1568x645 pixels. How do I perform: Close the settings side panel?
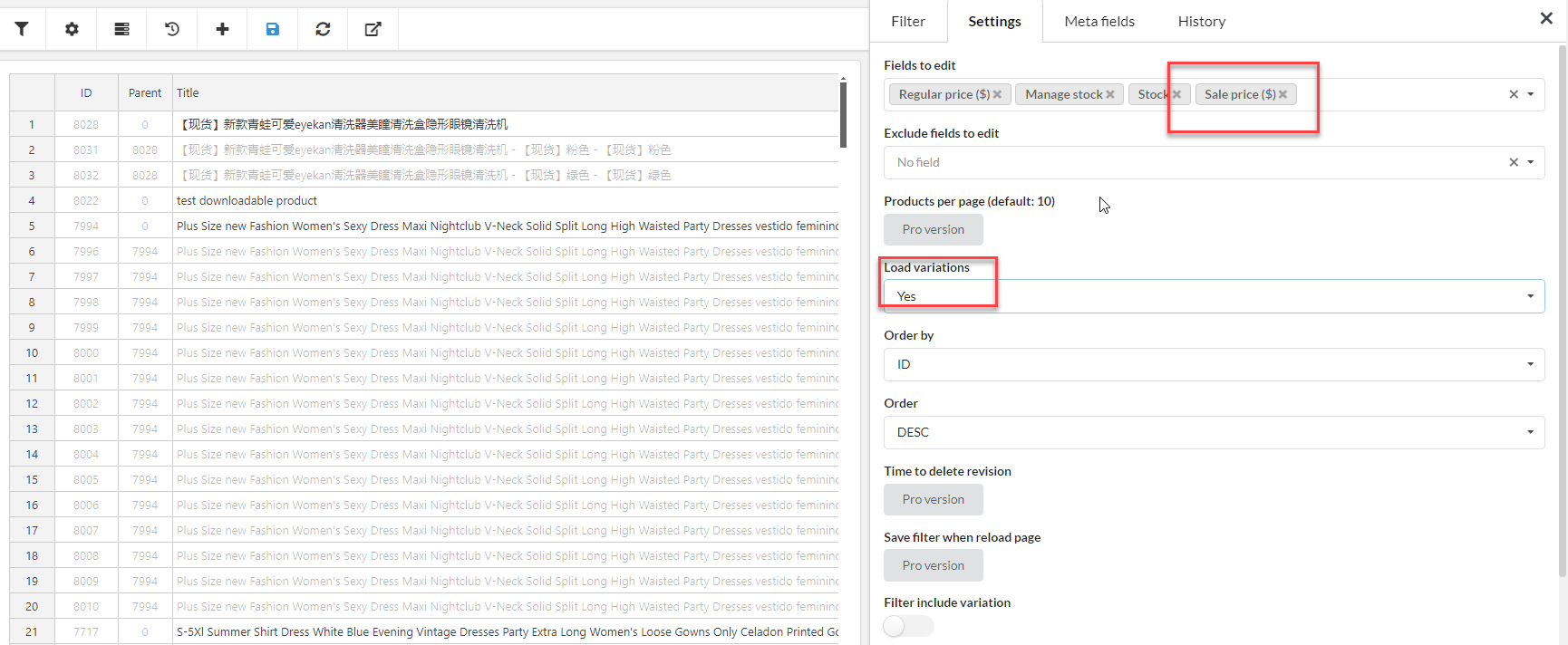coord(1546,18)
